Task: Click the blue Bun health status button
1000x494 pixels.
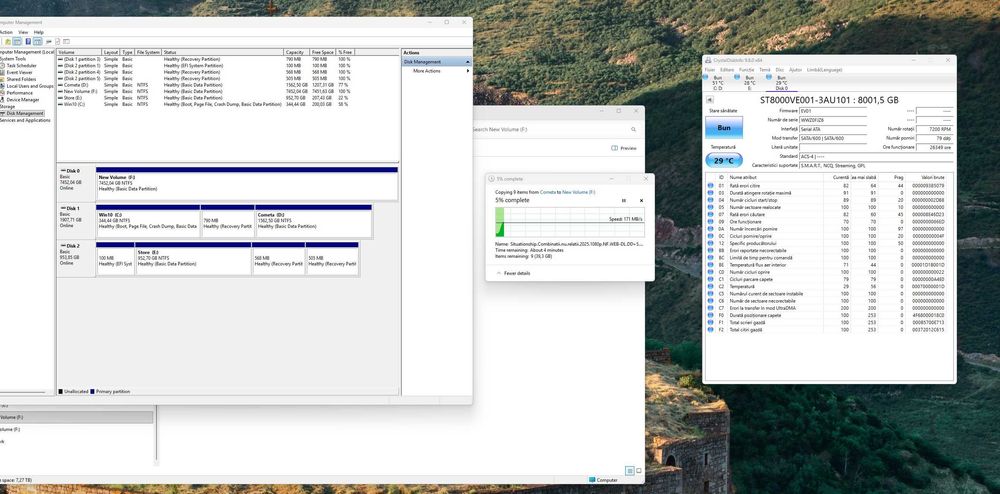Action: [x=724, y=127]
